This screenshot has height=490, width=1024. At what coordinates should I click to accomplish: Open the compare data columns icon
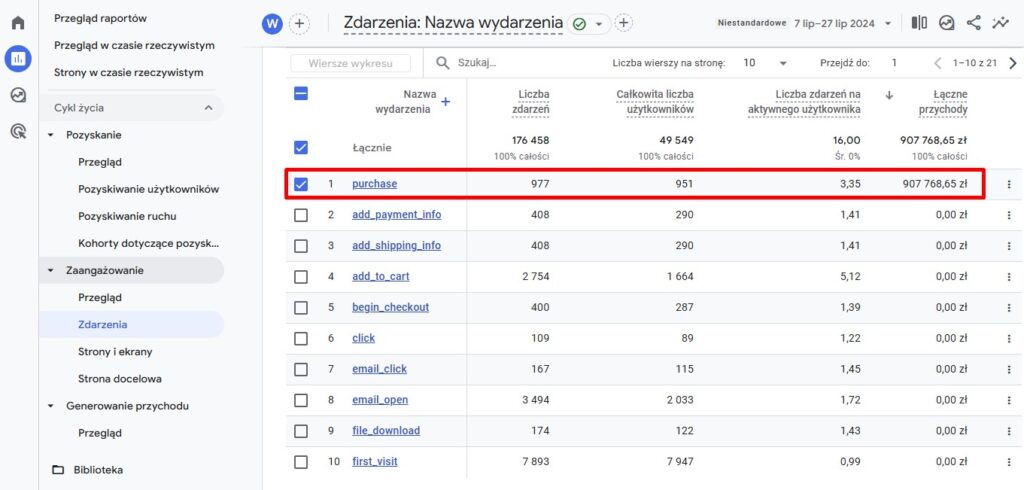point(919,24)
